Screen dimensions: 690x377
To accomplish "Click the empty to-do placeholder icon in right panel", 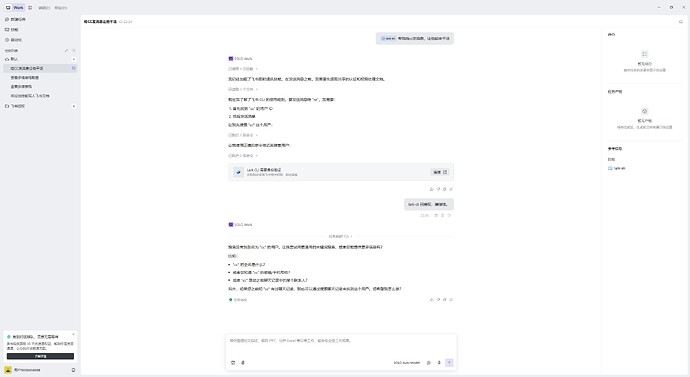I will click(x=645, y=54).
